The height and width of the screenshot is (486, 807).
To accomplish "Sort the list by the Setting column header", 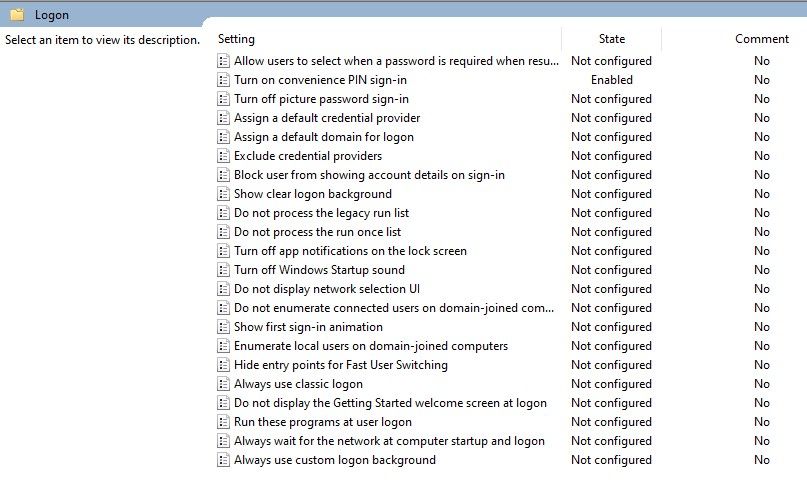I will coord(236,39).
